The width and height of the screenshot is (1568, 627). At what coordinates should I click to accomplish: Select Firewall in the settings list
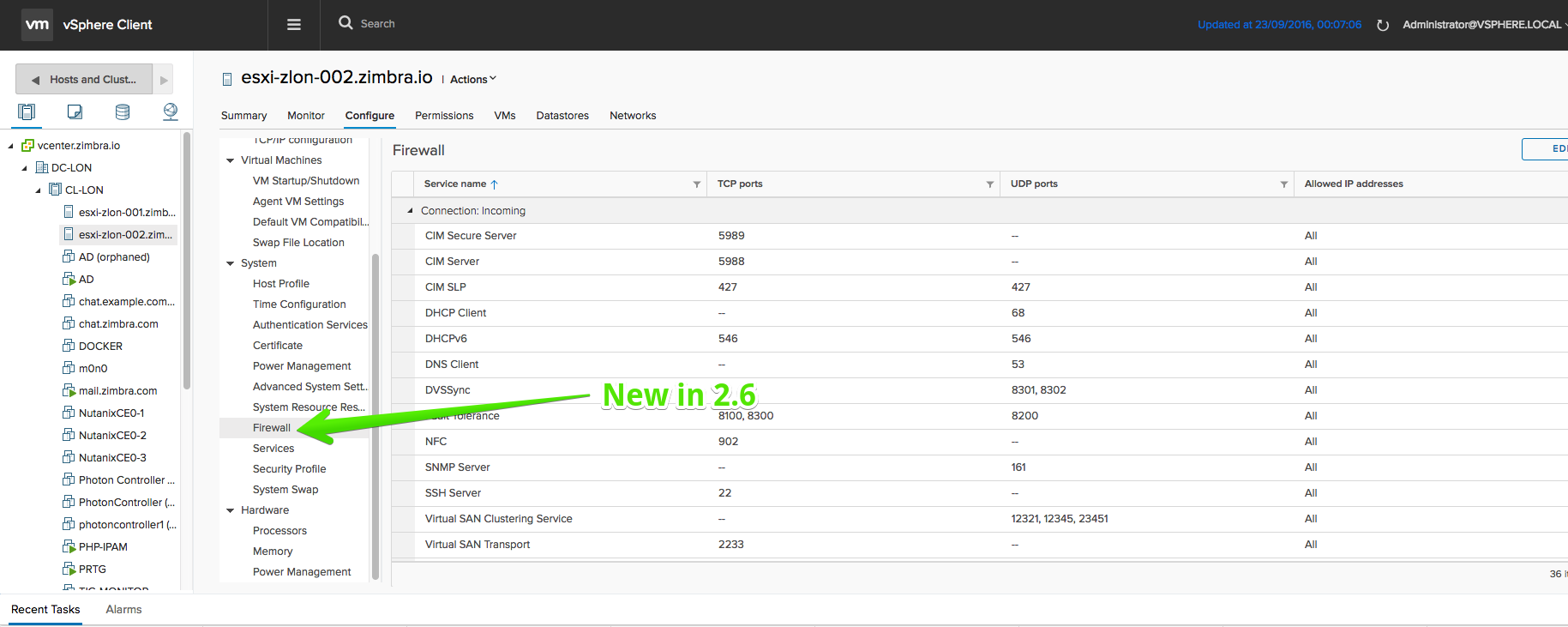(272, 428)
